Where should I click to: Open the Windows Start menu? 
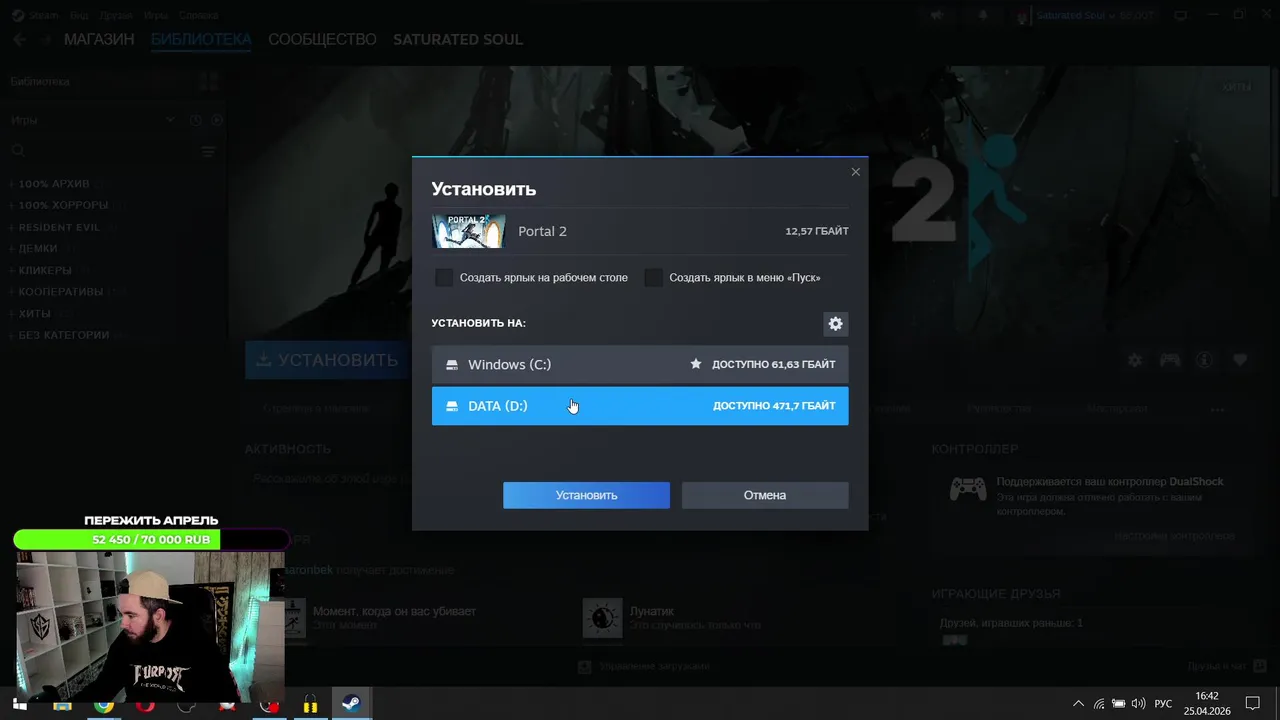[19, 704]
